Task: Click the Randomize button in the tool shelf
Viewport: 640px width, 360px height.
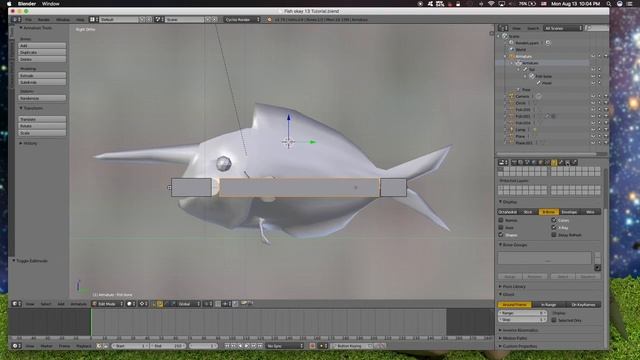Action: tap(42, 98)
